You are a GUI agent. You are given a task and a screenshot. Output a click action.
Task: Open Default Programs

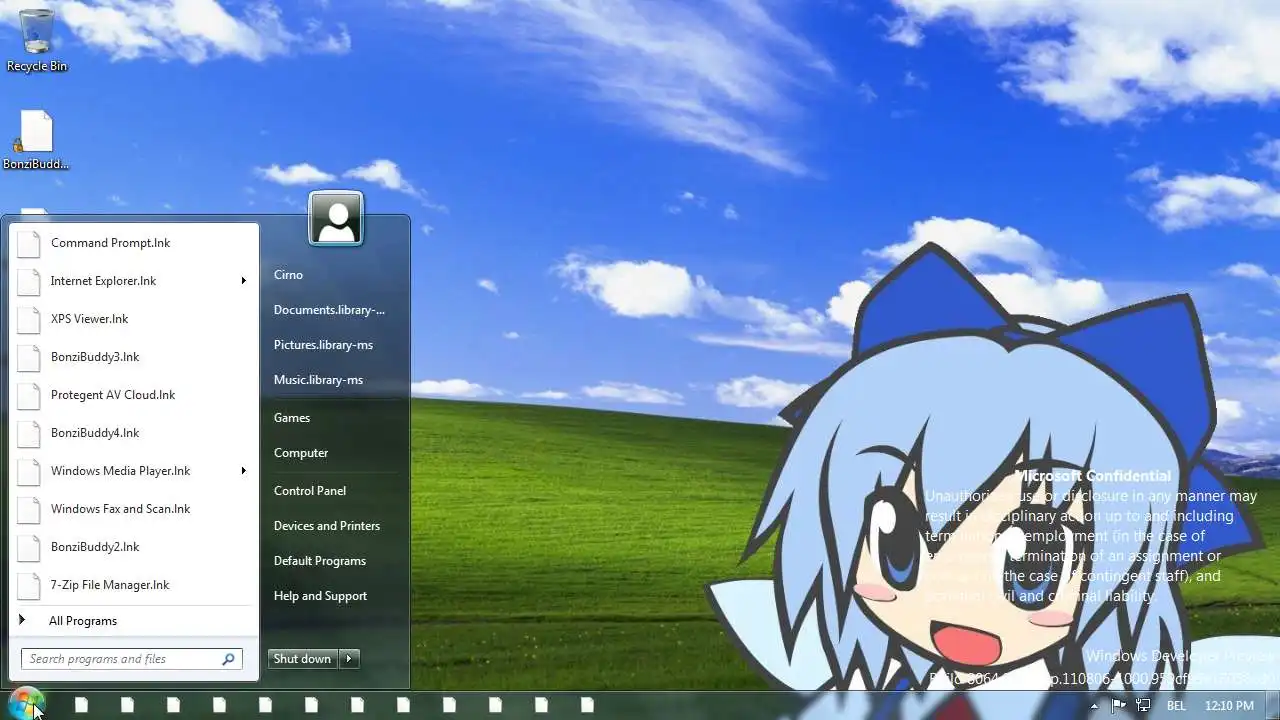(x=335, y=561)
